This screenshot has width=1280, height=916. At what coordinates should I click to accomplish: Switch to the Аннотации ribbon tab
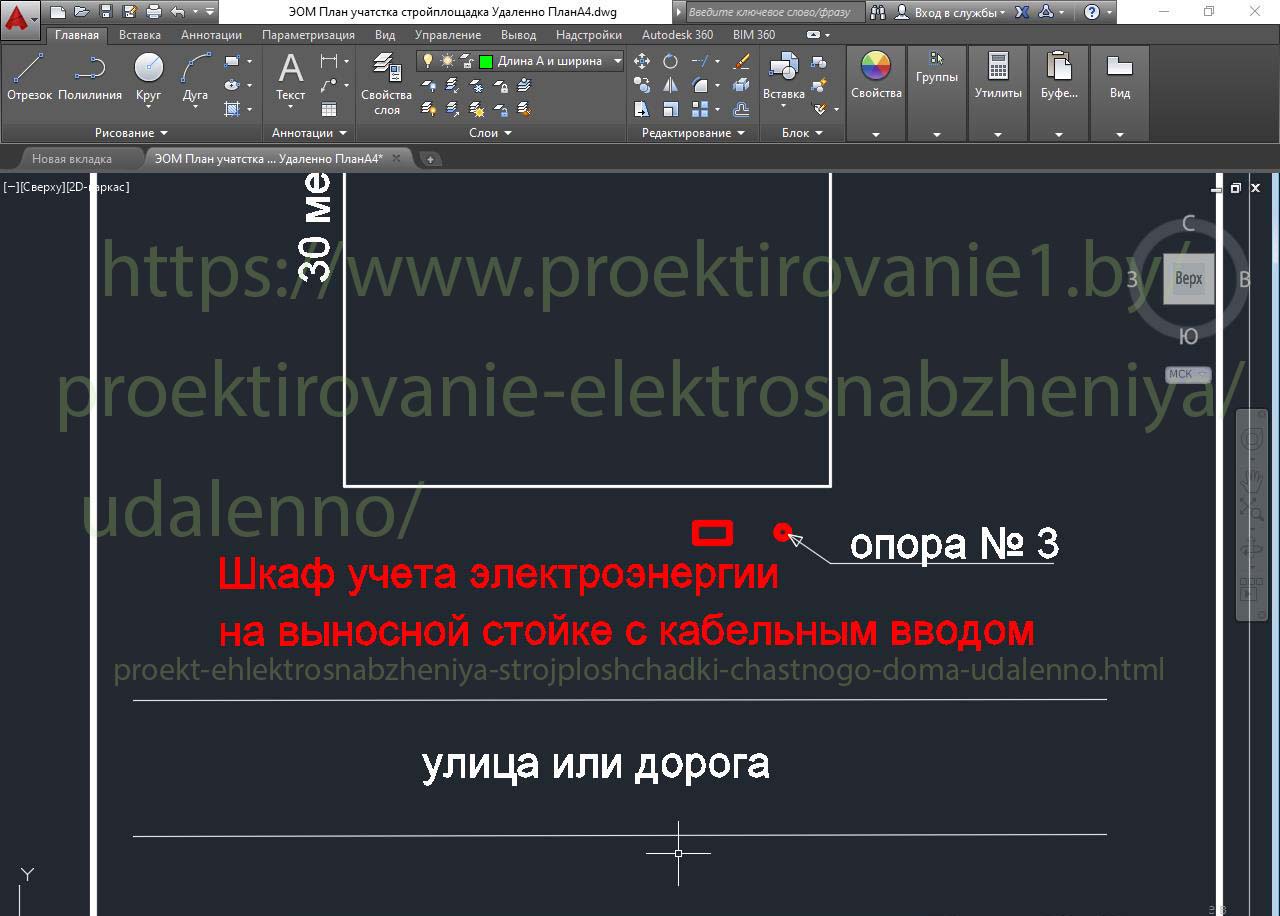click(x=211, y=35)
